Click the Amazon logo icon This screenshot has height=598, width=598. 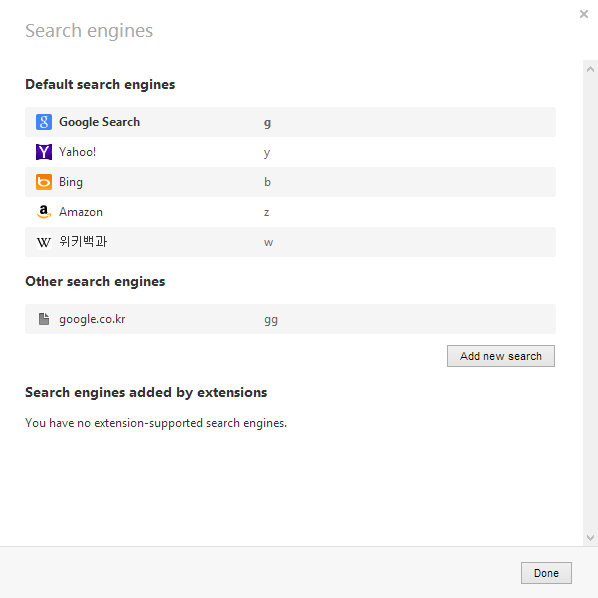click(44, 212)
